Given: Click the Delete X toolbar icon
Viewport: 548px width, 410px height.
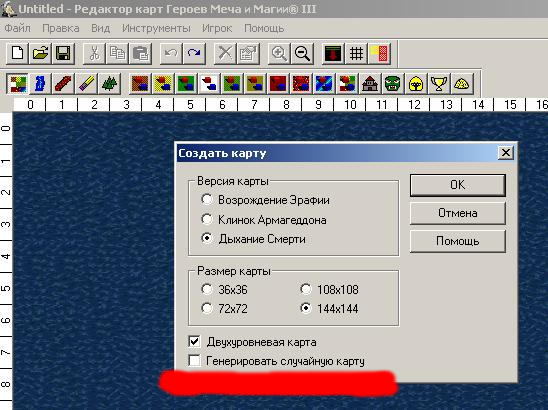Looking at the screenshot, I should click(225, 53).
